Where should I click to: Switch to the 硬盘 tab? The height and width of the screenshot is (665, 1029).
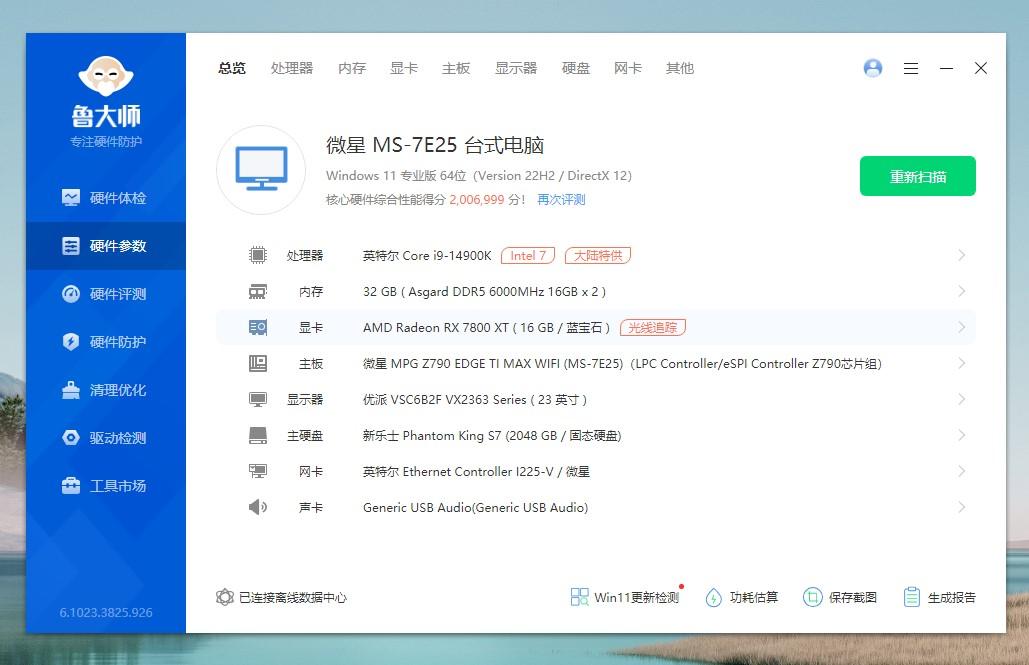(576, 68)
